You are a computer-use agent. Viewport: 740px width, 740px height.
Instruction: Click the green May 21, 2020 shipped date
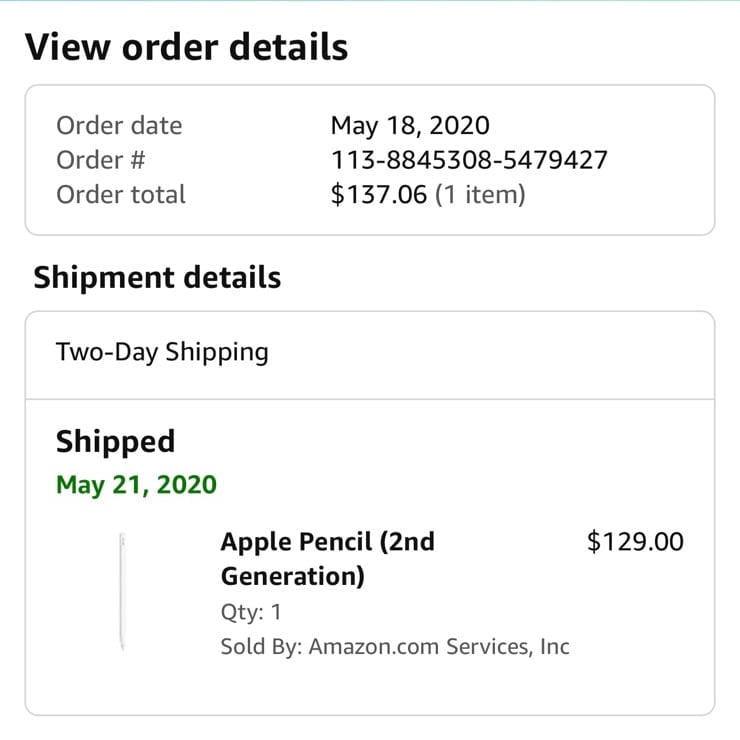pos(136,485)
